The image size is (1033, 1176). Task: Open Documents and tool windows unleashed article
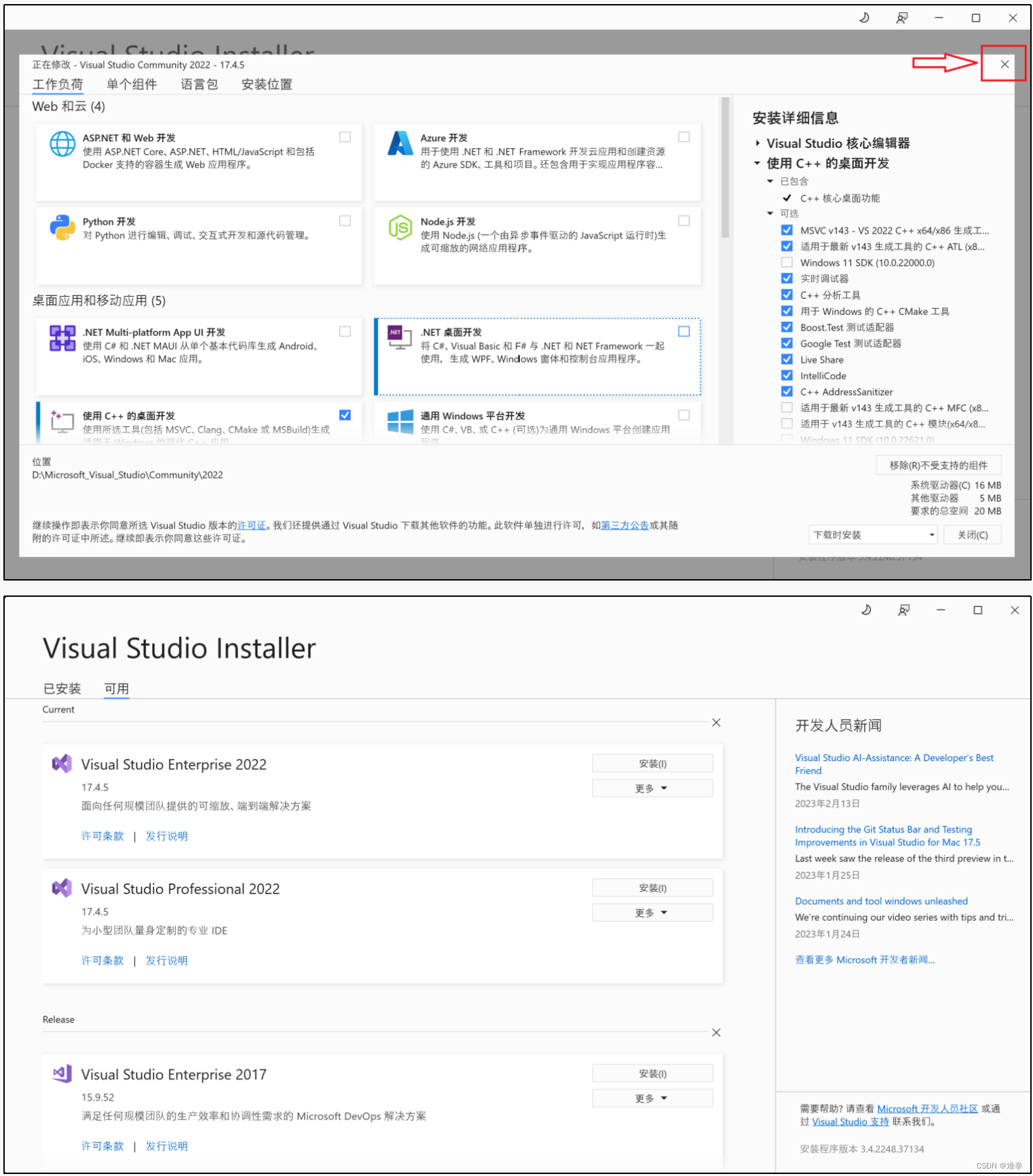click(881, 900)
